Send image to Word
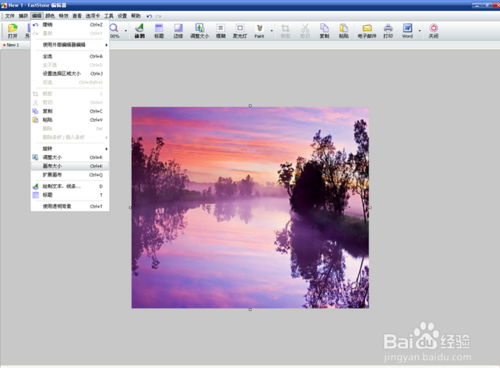 (x=407, y=31)
